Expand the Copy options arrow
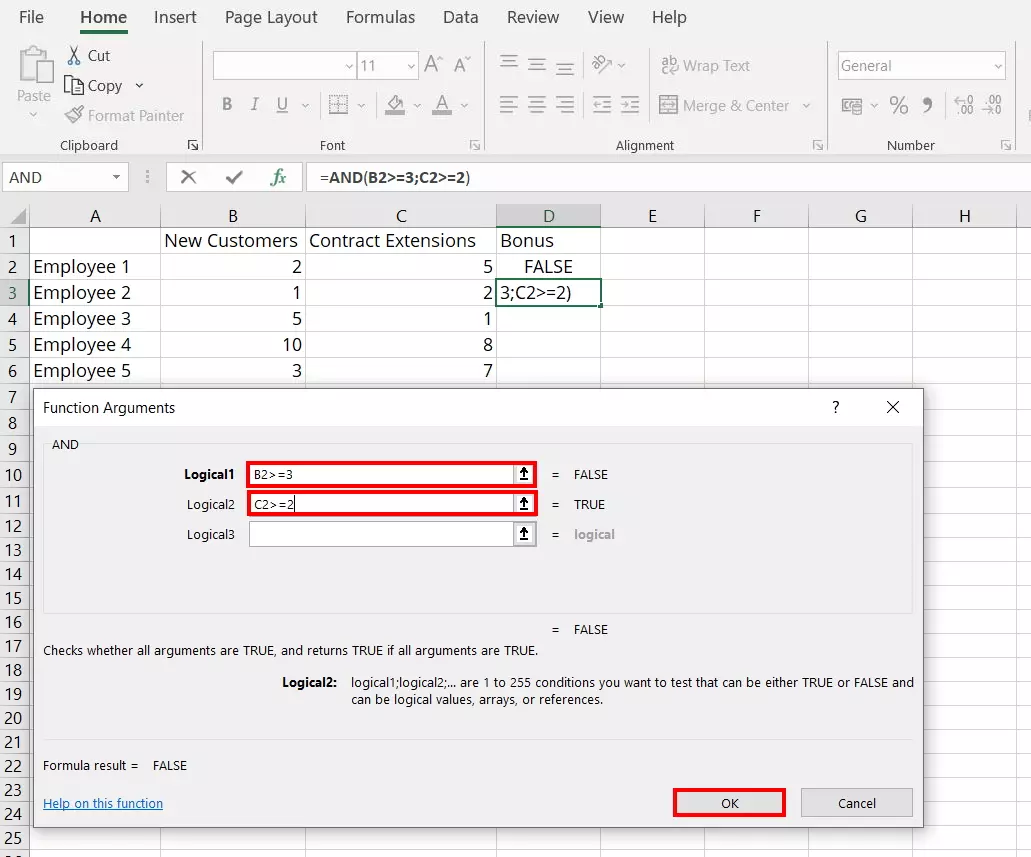This screenshot has width=1031, height=857. [x=139, y=86]
